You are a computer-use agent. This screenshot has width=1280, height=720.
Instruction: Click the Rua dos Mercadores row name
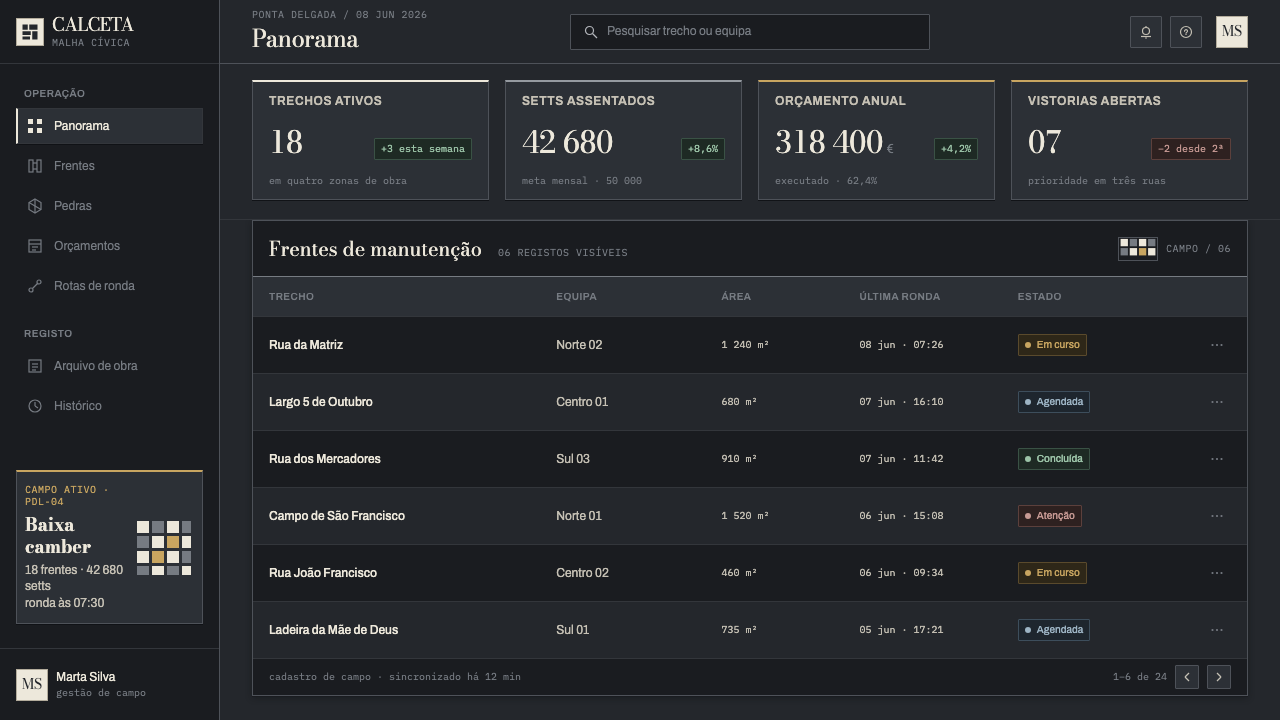(325, 459)
